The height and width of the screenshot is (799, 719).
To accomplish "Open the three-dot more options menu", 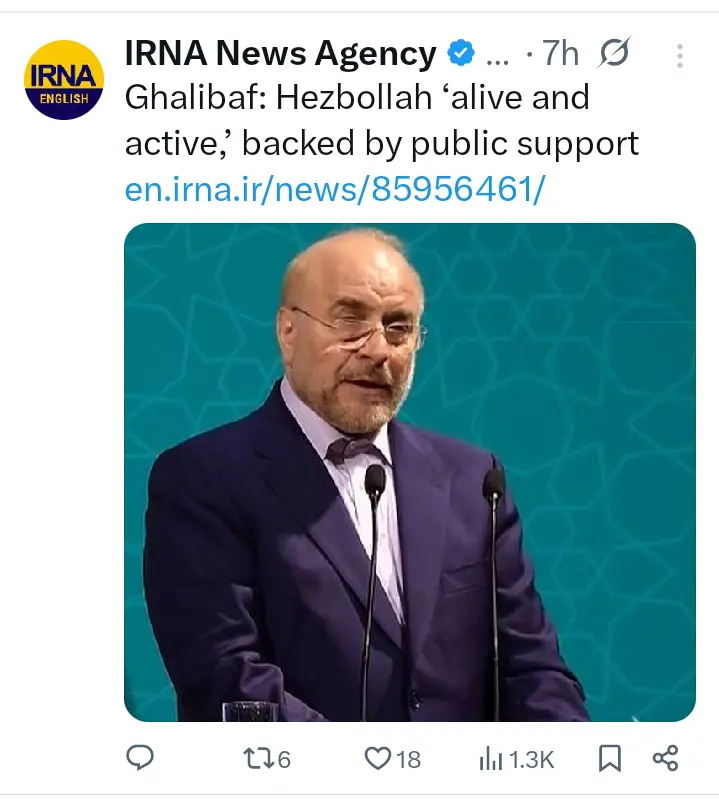I will point(680,56).
